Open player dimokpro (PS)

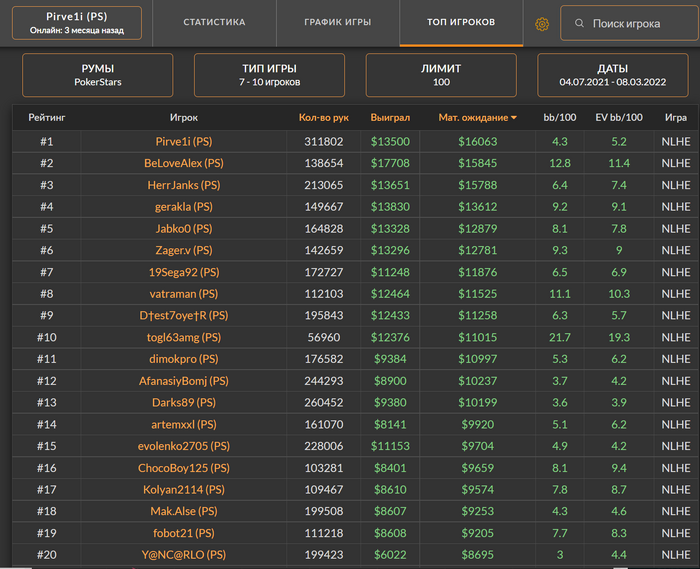[x=184, y=359]
